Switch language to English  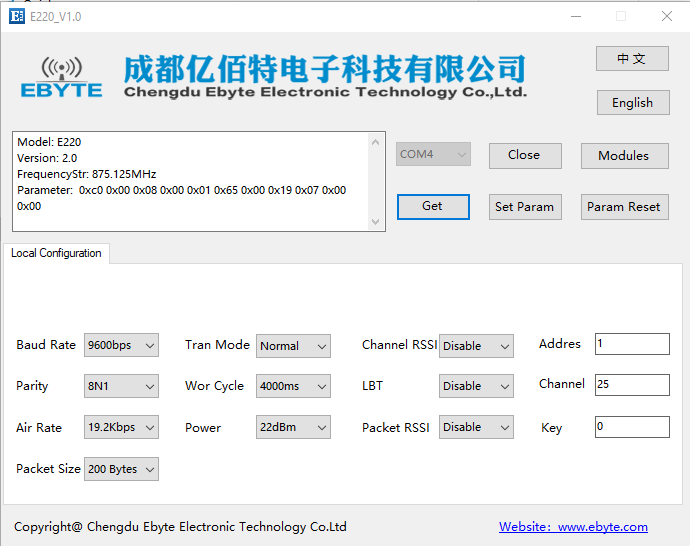pyautogui.click(x=633, y=103)
